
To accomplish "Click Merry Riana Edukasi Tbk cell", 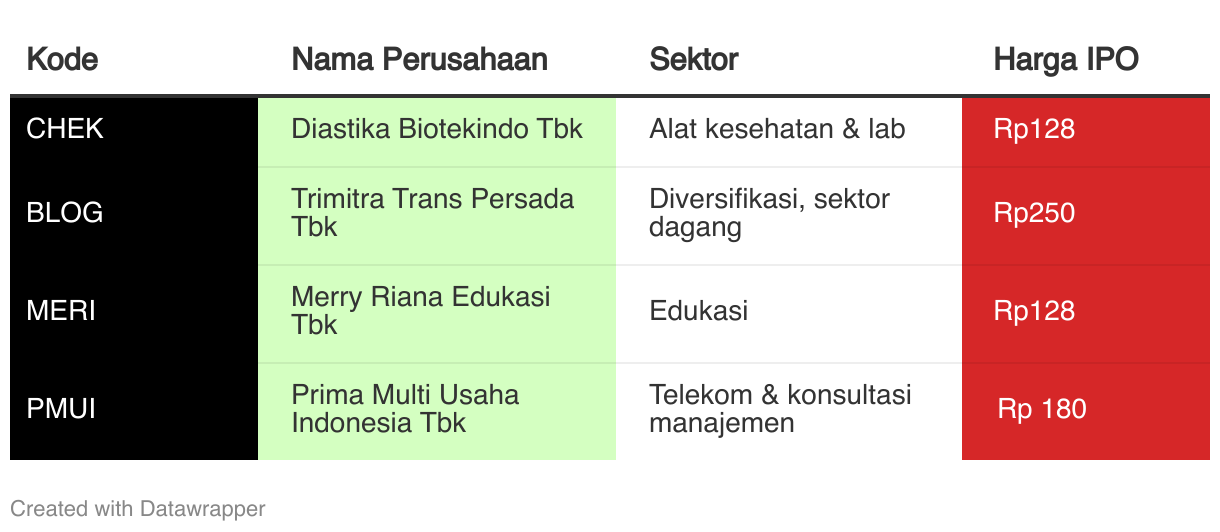I will point(420,310).
